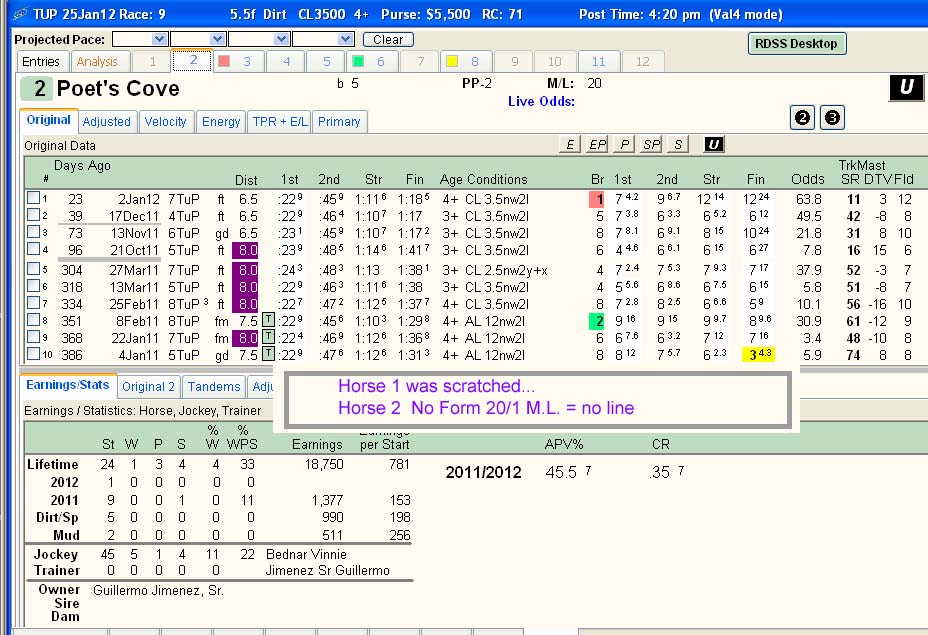Click the green highlighted Br cell 2
Viewport: 928px width, 635px height.
click(597, 321)
